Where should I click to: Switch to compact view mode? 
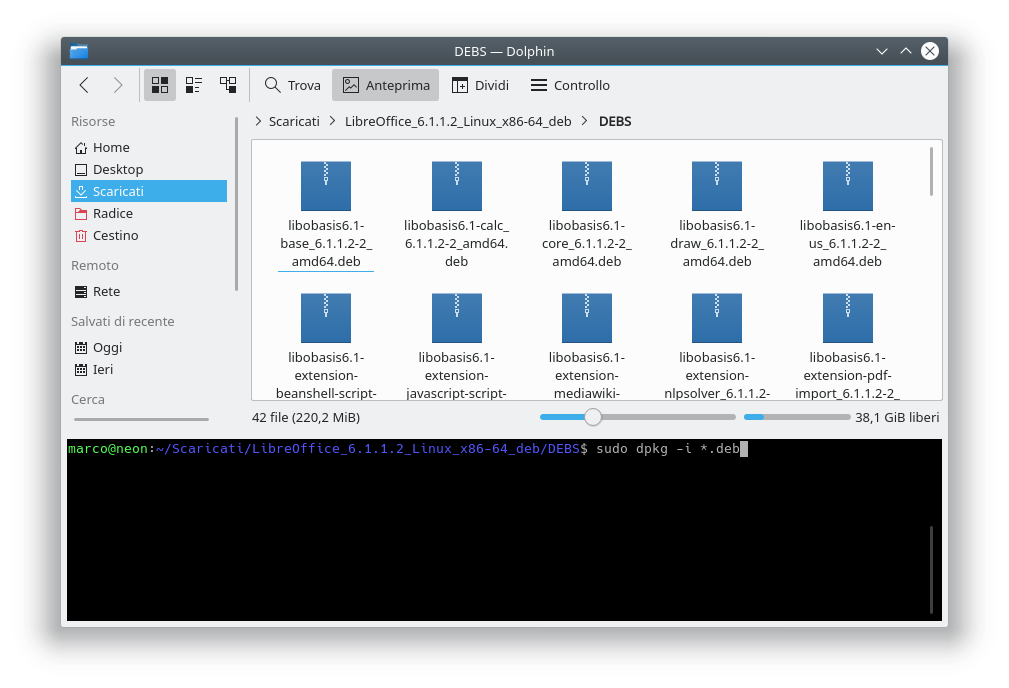pos(194,85)
